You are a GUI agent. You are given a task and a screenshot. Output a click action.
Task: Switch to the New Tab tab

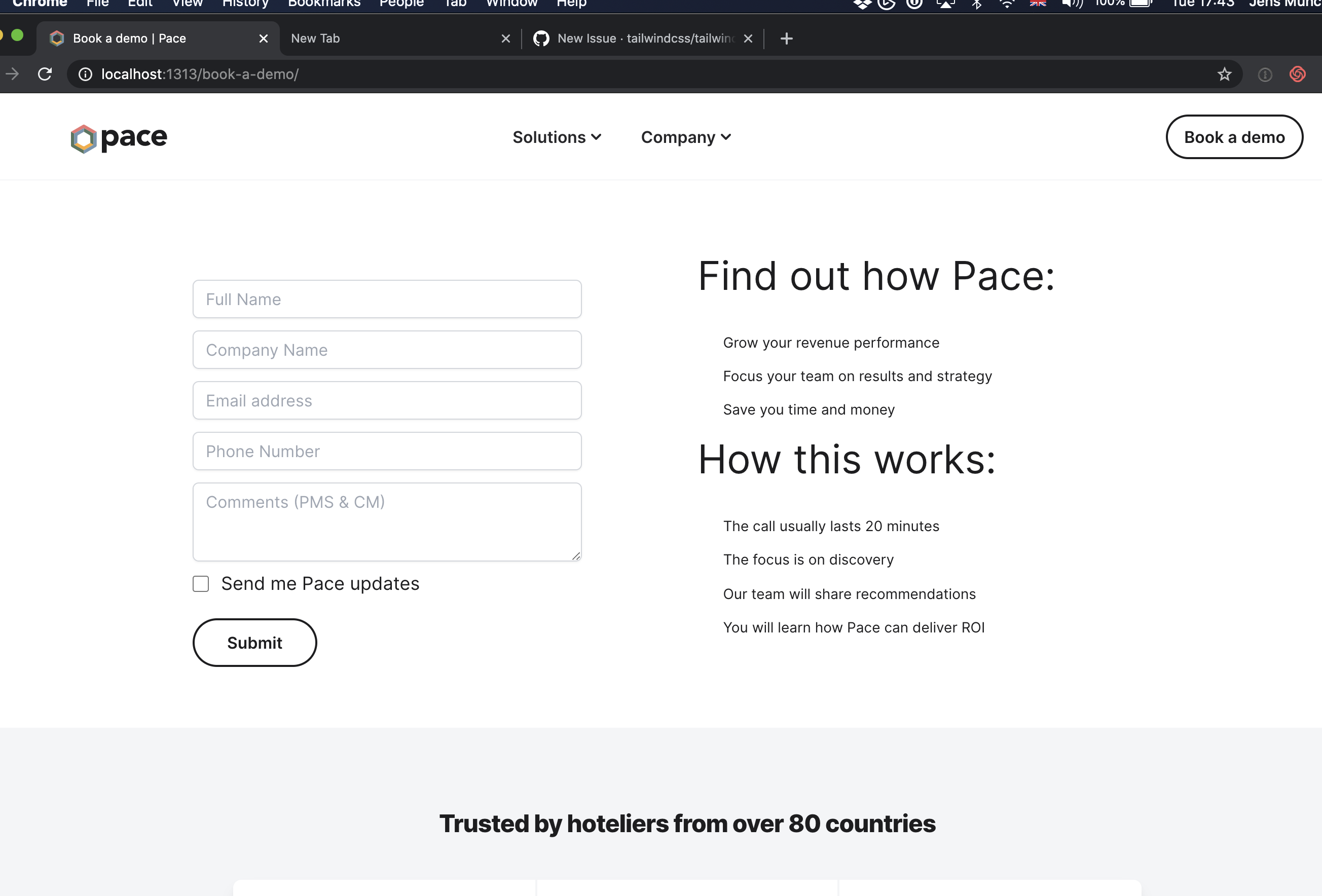click(370, 38)
